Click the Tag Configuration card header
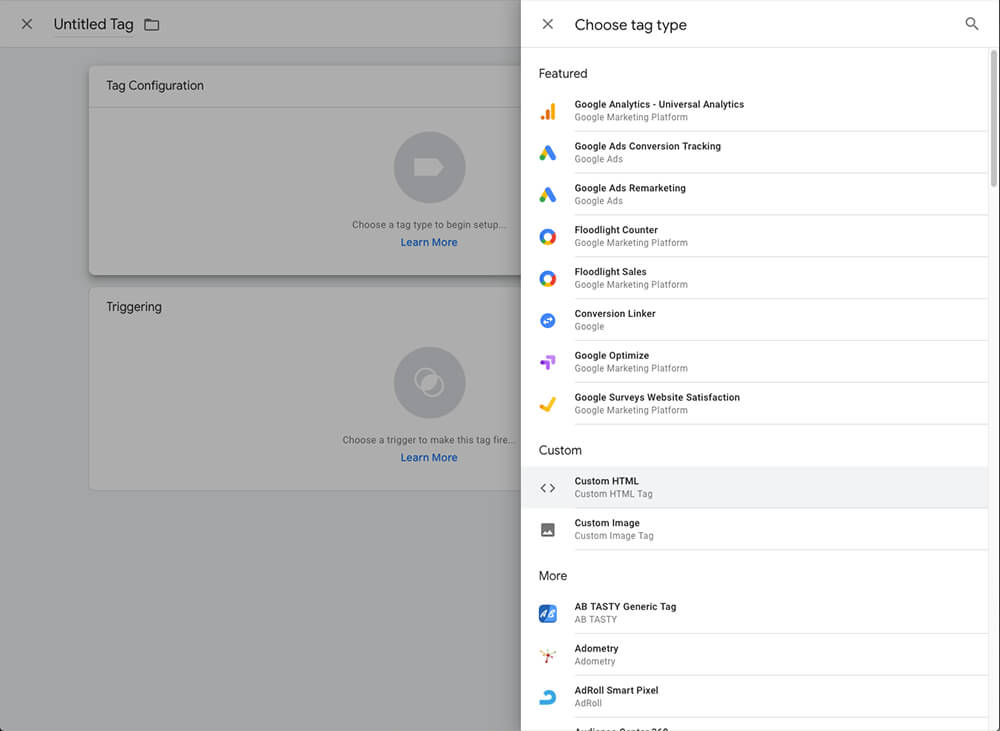 [305, 86]
